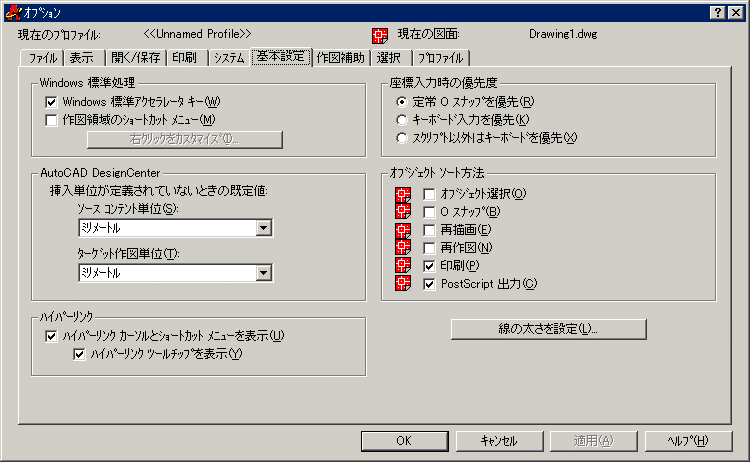
Task: Switch to the 作図補助 tab
Action: click(342, 58)
